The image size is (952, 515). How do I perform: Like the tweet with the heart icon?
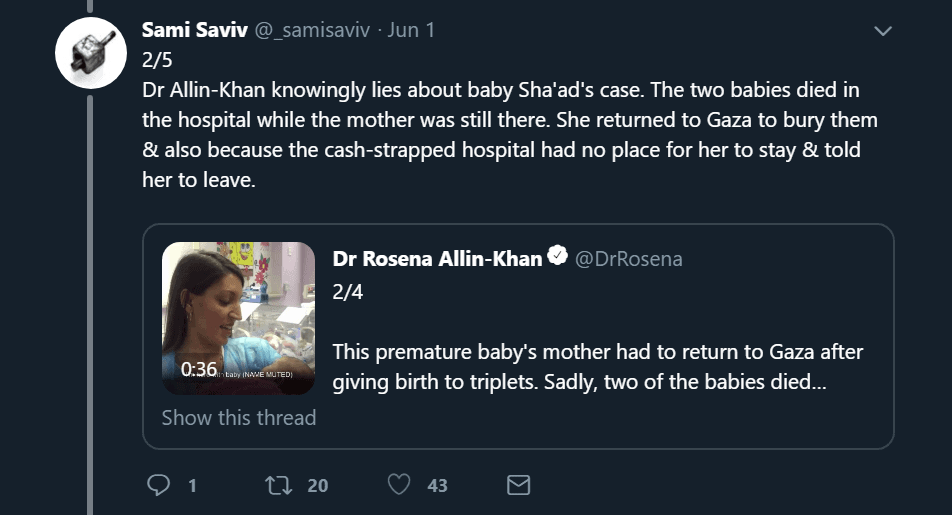pos(399,486)
